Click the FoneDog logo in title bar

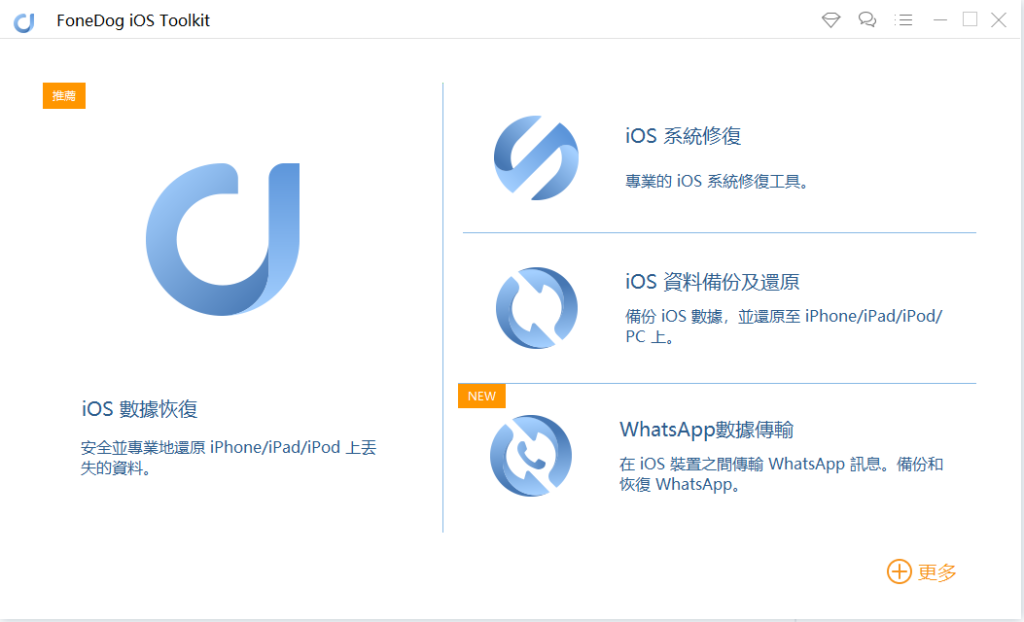(x=24, y=23)
